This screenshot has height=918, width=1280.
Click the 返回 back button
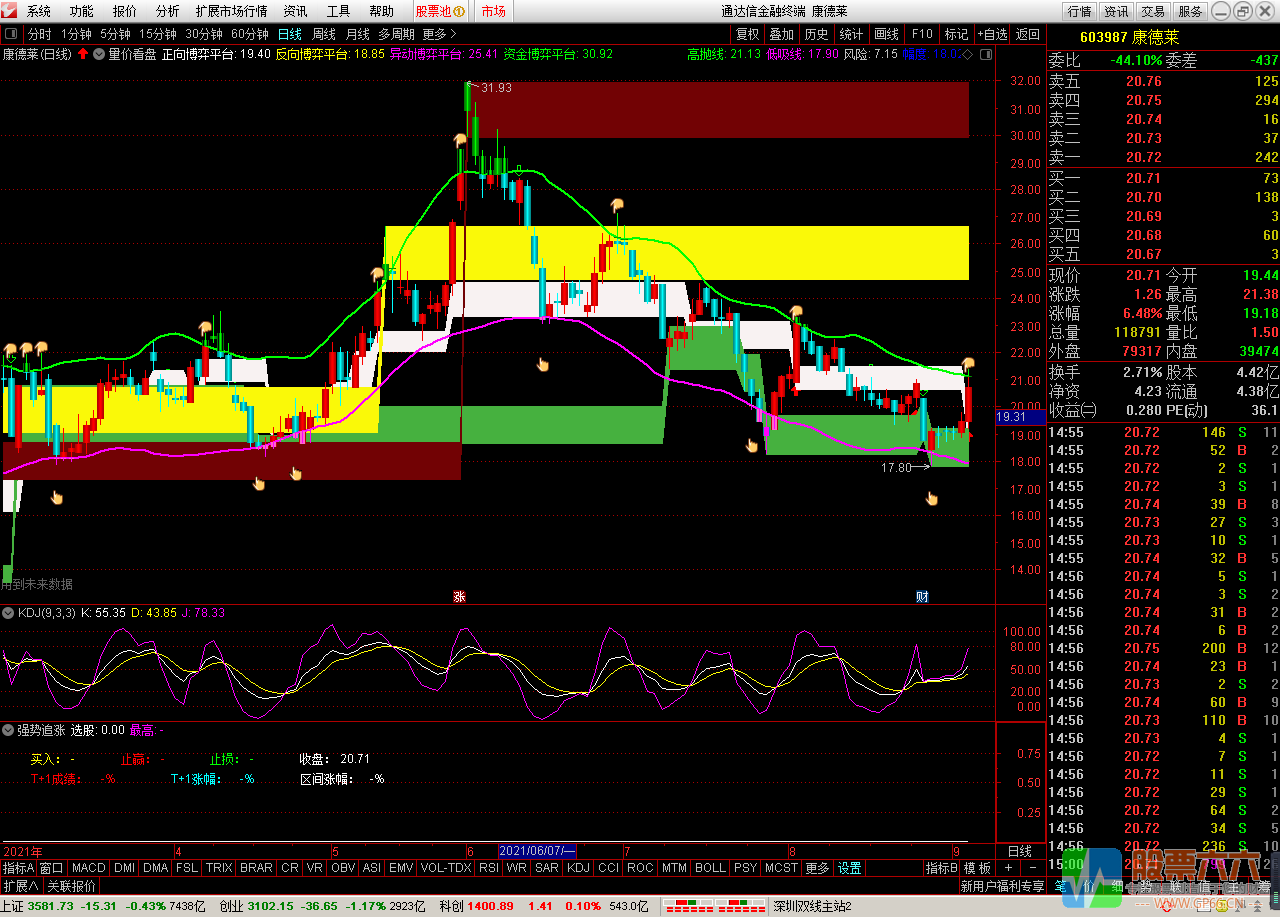(1028, 34)
